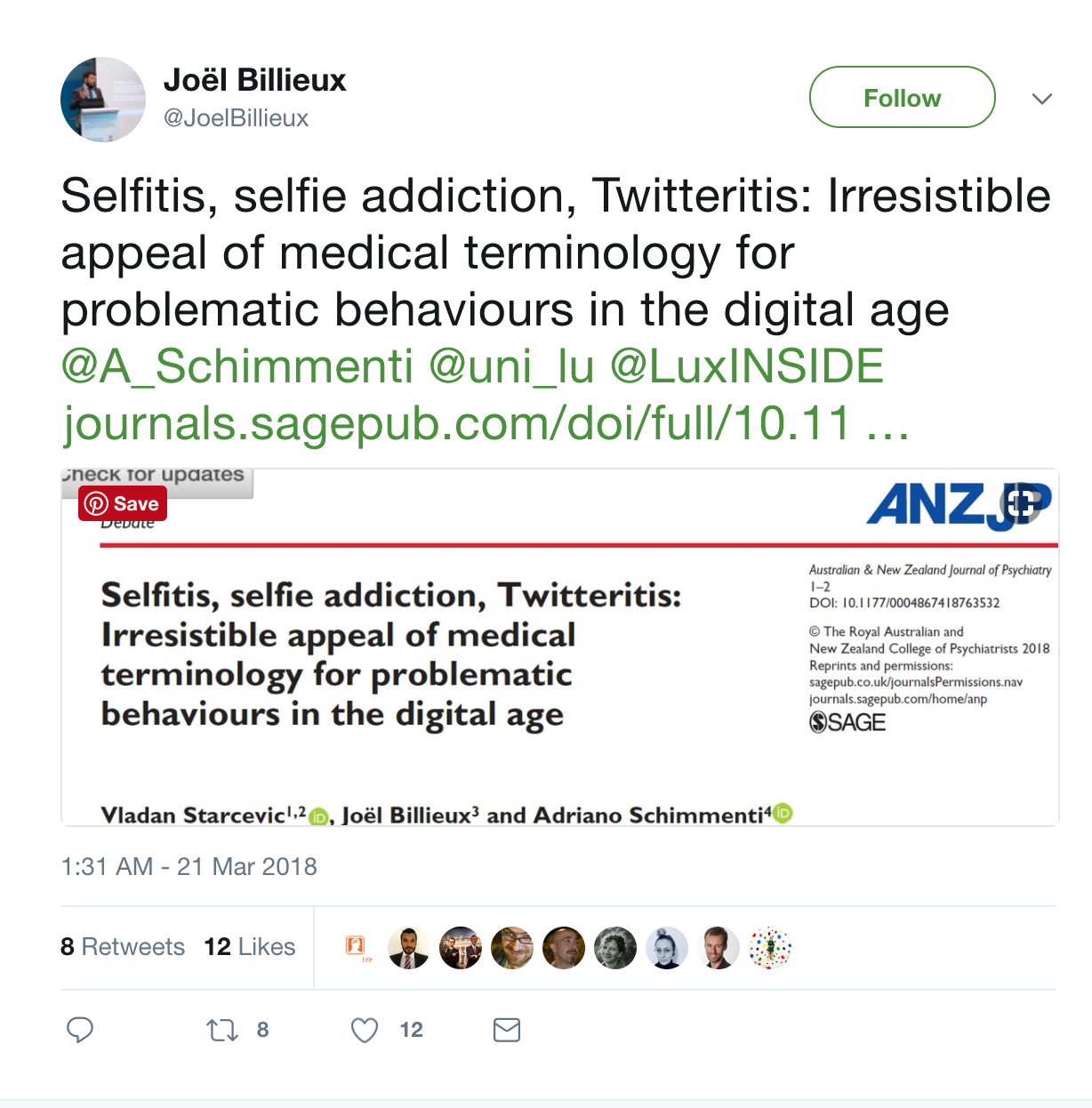Click the envelope direct message icon
This screenshot has width=1092, height=1108.
coord(507,1030)
